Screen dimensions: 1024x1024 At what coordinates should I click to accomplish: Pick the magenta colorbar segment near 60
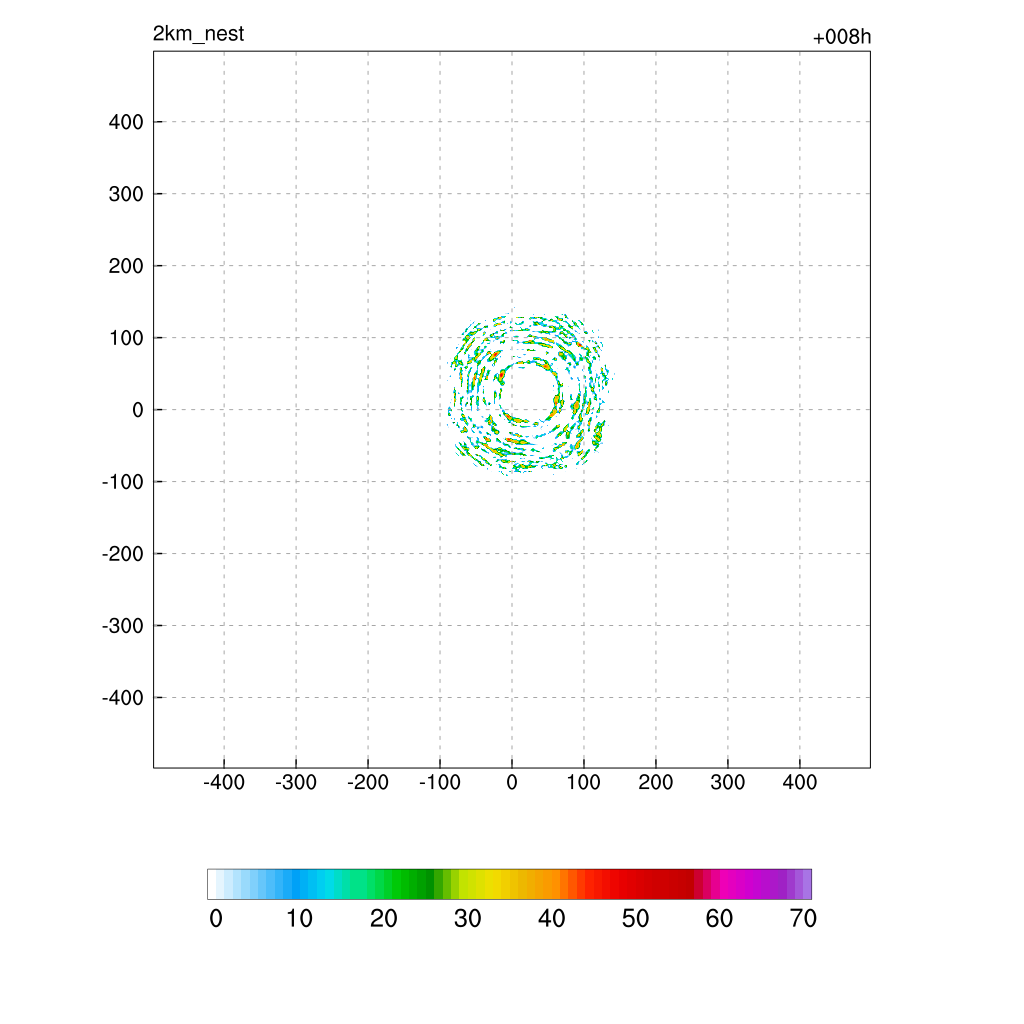point(724,884)
